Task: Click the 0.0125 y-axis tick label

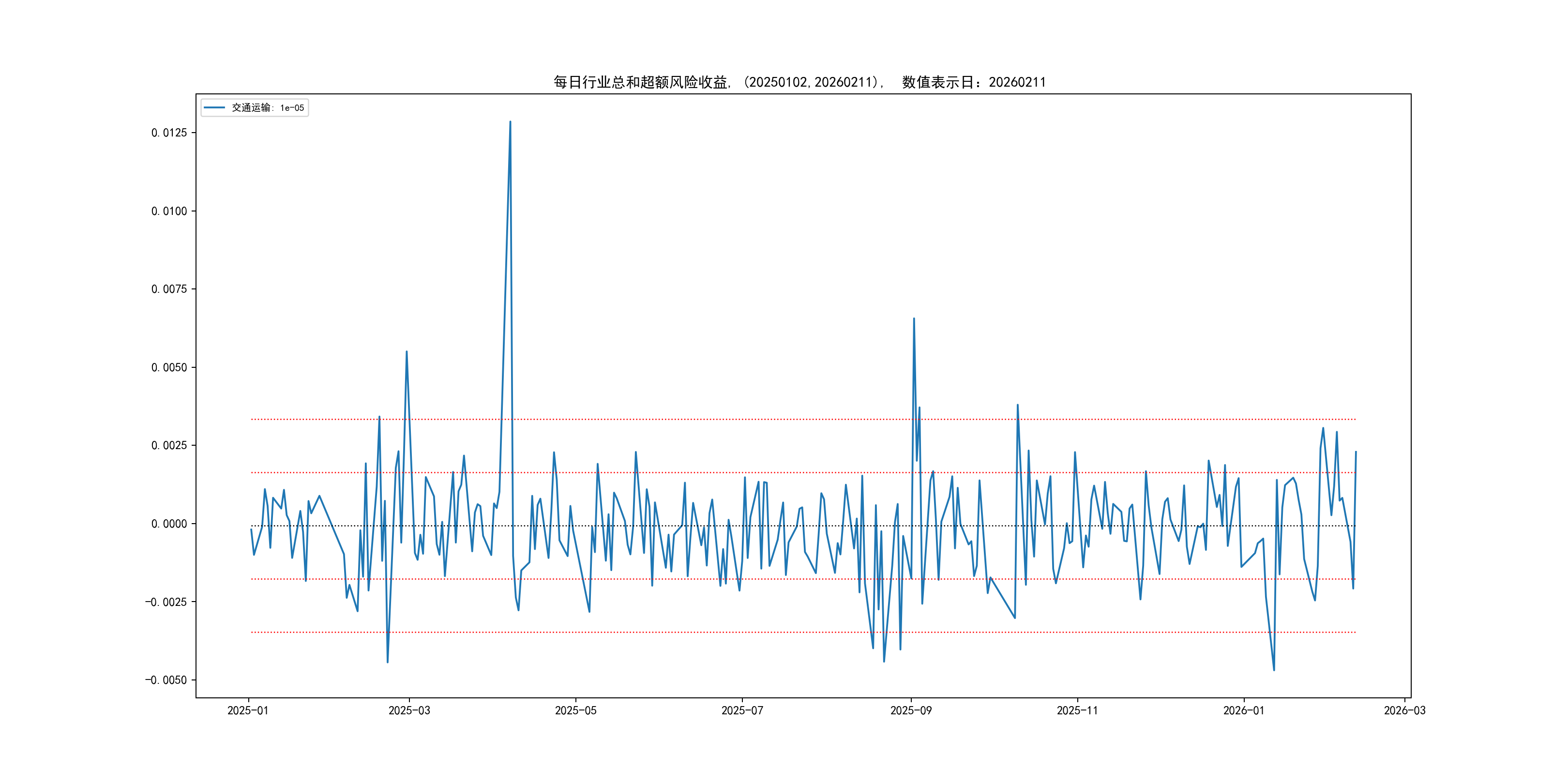Action: coord(169,133)
